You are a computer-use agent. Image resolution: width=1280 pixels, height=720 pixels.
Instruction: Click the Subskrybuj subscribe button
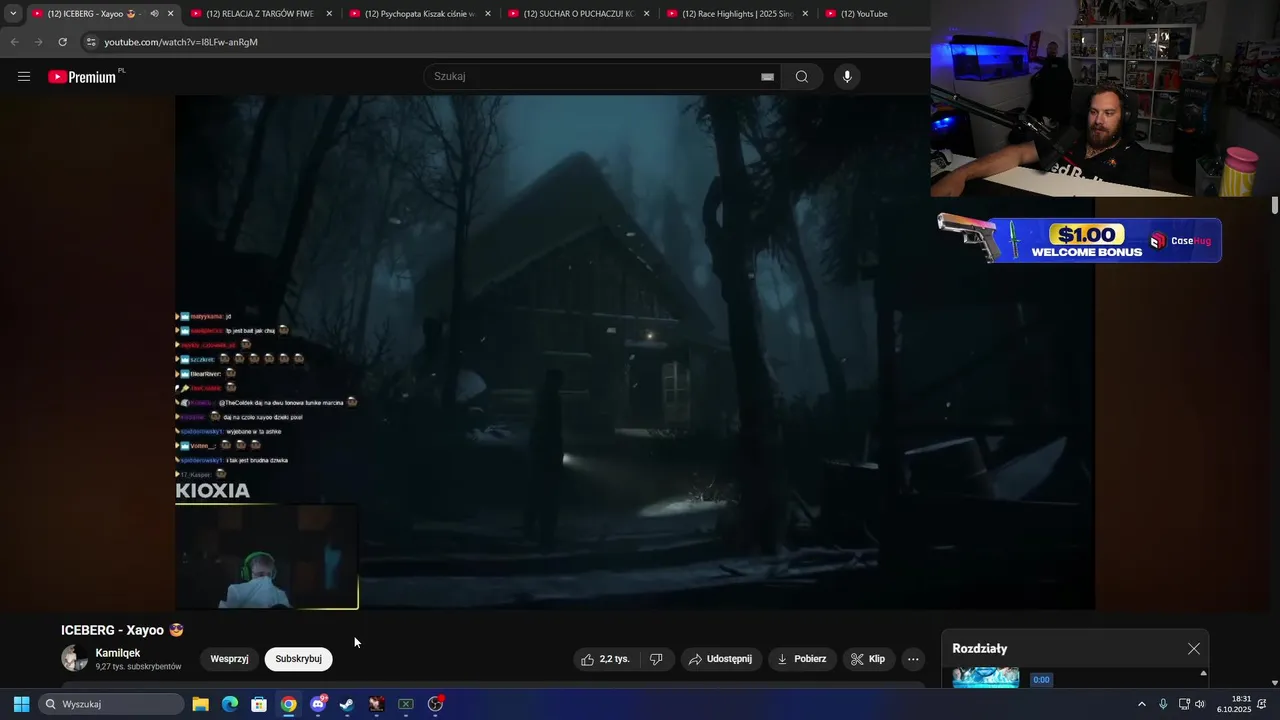point(298,659)
